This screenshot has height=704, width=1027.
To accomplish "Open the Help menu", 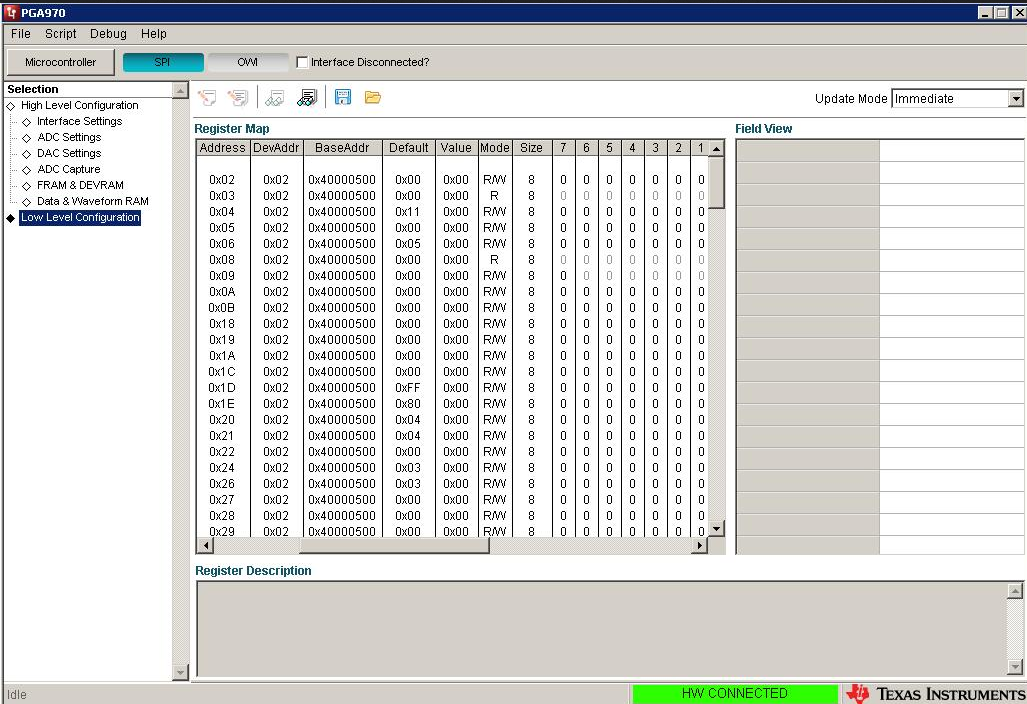I will point(154,33).
